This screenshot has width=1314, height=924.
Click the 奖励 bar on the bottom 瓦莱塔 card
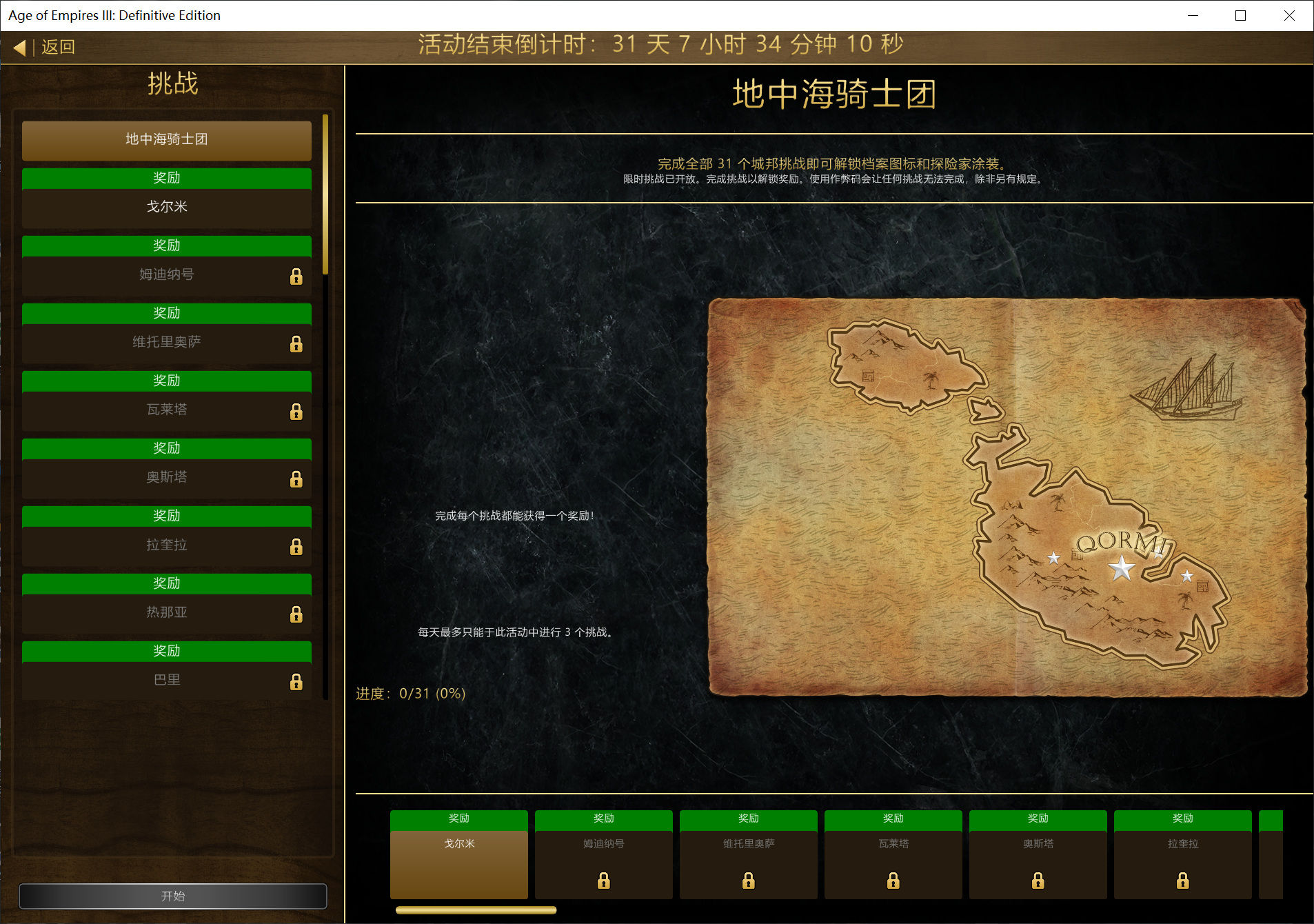click(x=893, y=820)
